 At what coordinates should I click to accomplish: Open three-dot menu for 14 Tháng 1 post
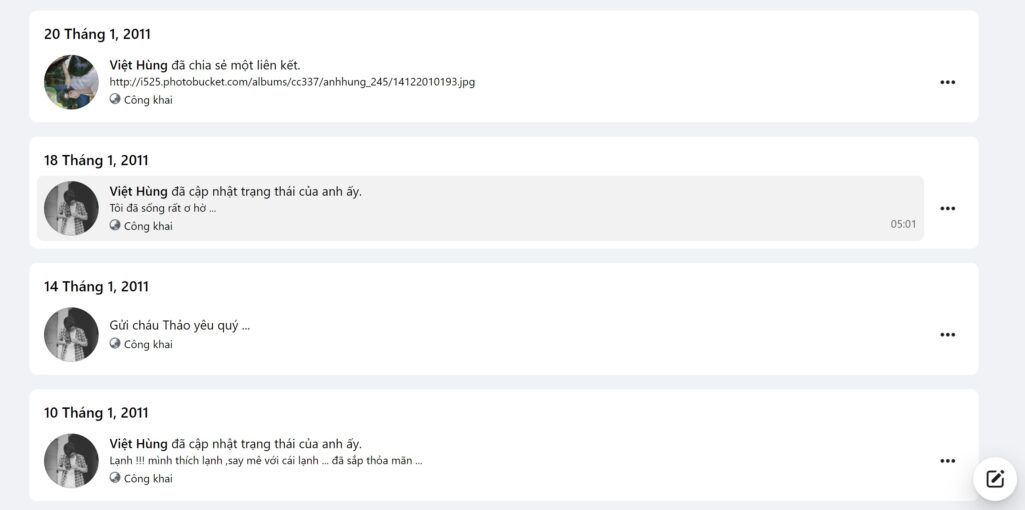click(x=947, y=335)
